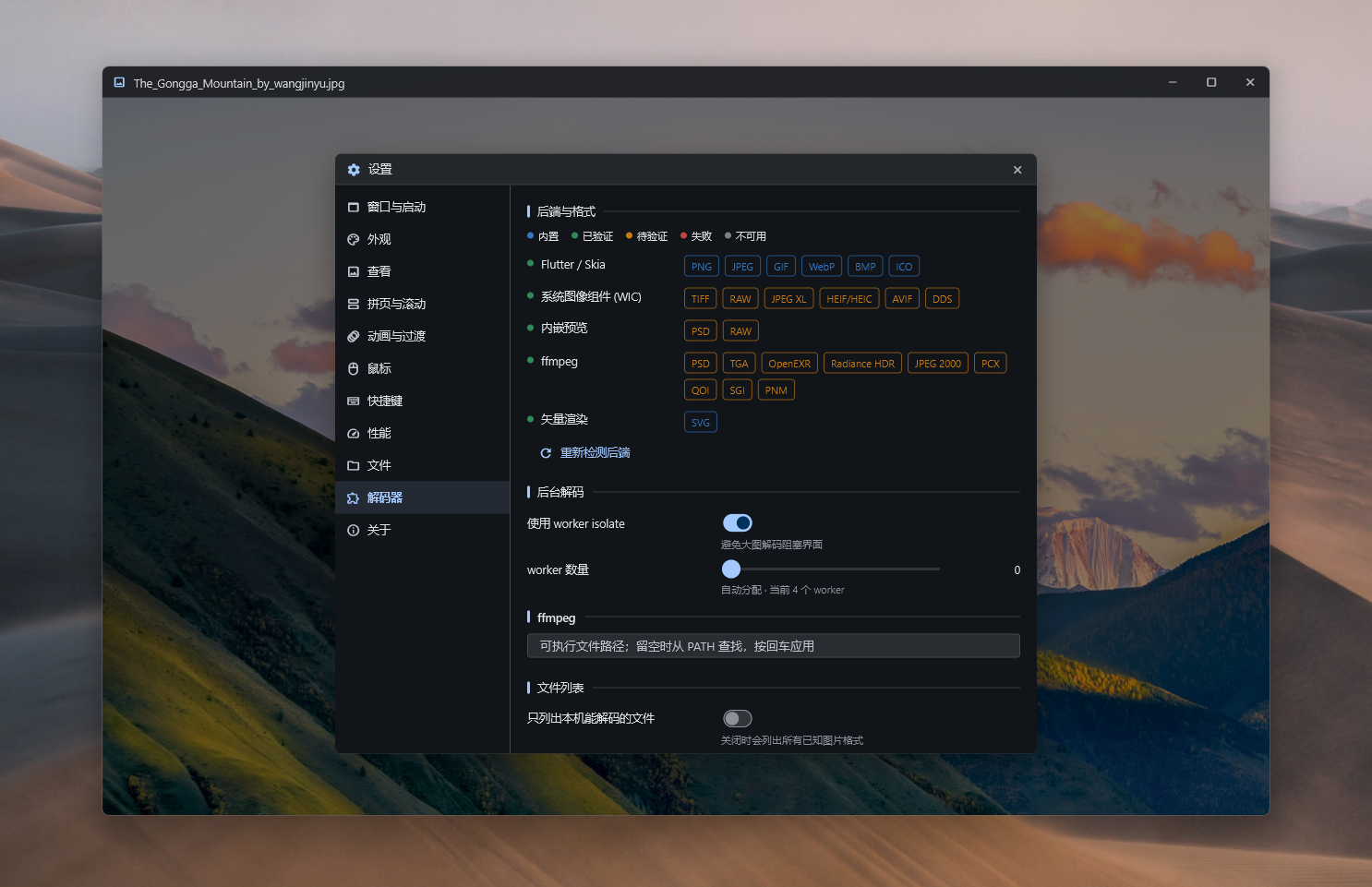Click the worker 数量 slider track

click(x=831, y=569)
